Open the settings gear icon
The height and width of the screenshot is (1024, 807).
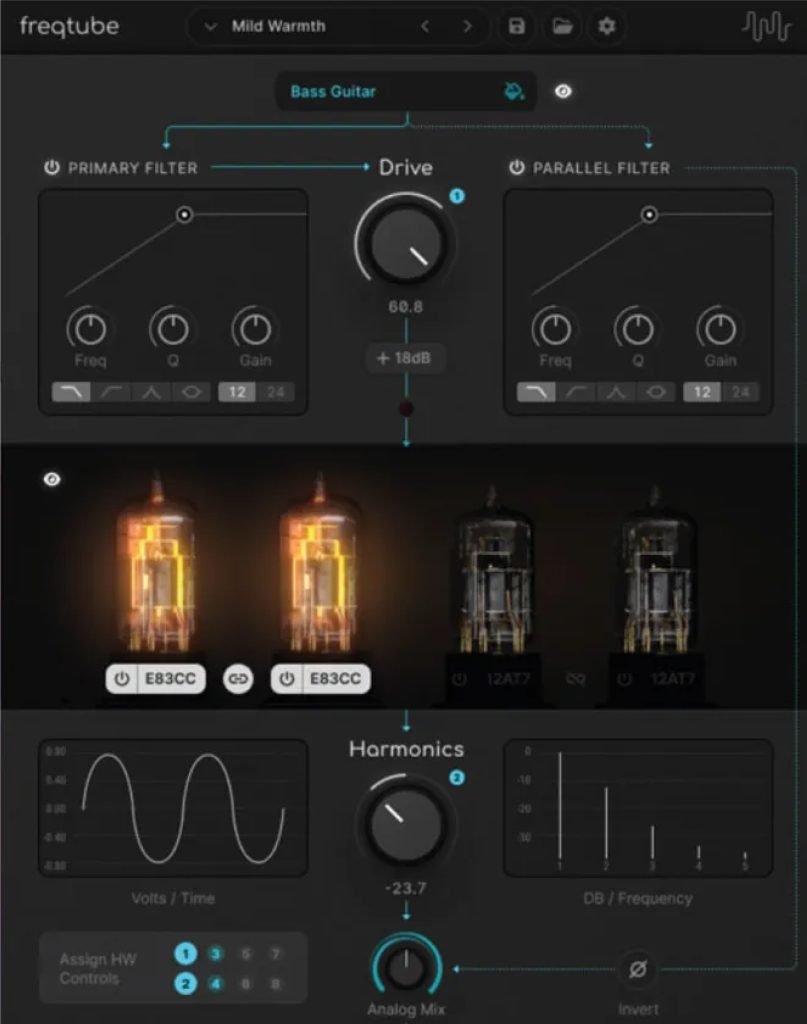[607, 27]
